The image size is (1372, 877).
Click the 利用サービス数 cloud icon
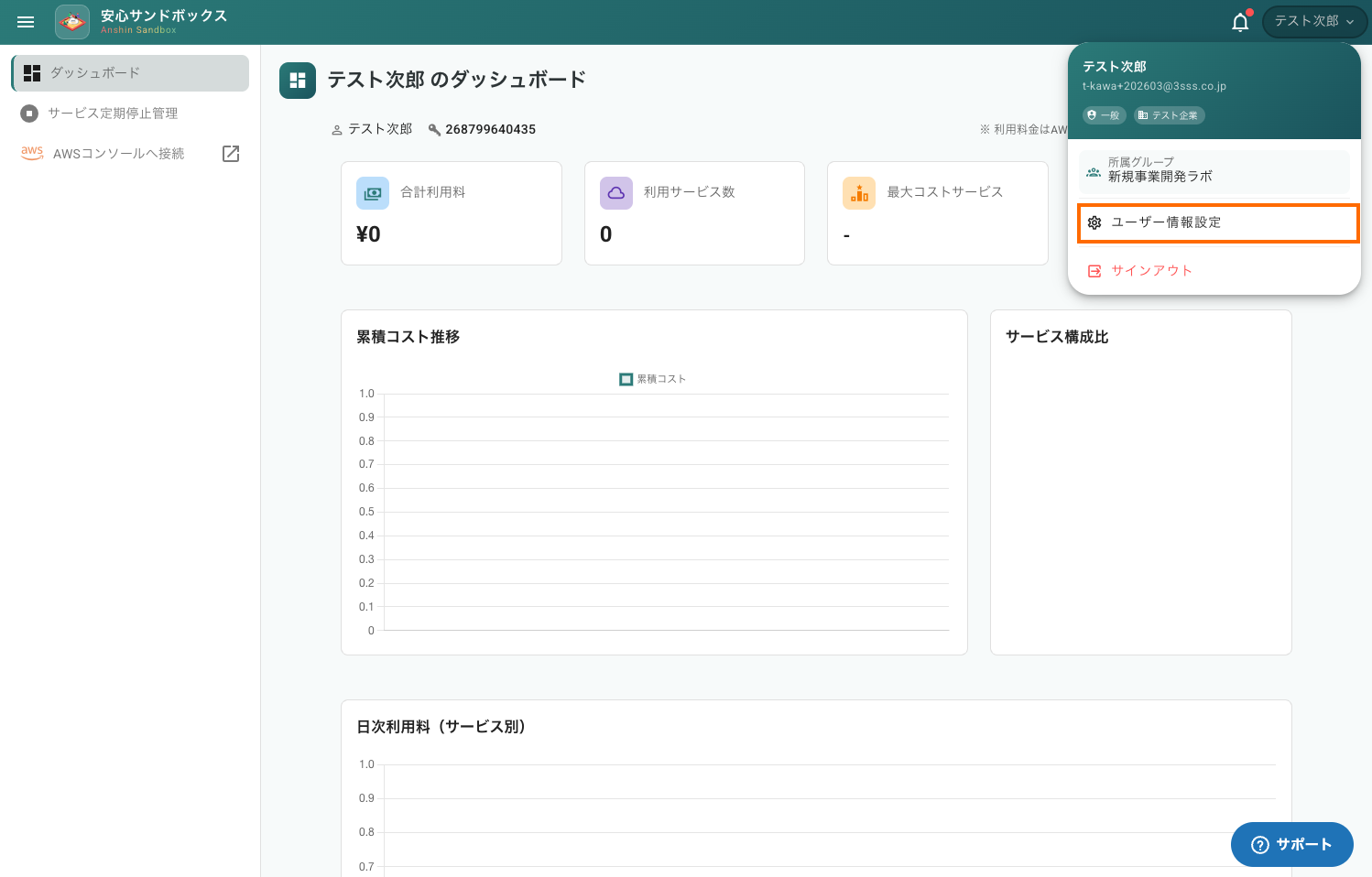pos(616,193)
